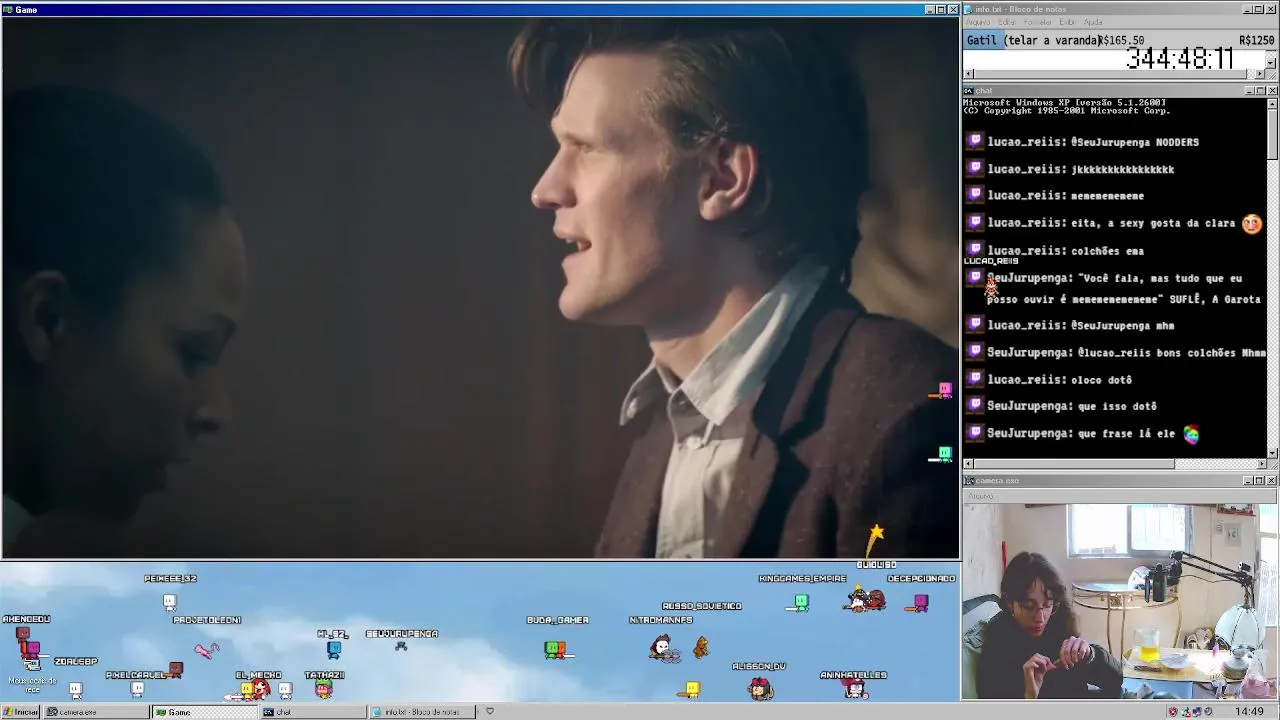The height and width of the screenshot is (720, 1280).
Task: Click rainbow heart emote after 'que frase lá ele'
Action: (x=1191, y=434)
